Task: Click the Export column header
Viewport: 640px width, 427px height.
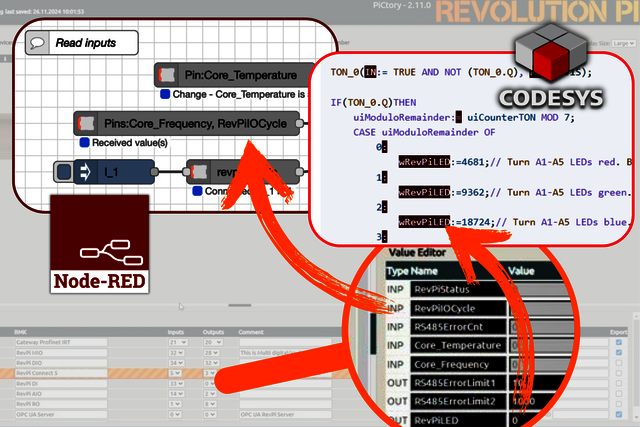Action: tap(618, 332)
